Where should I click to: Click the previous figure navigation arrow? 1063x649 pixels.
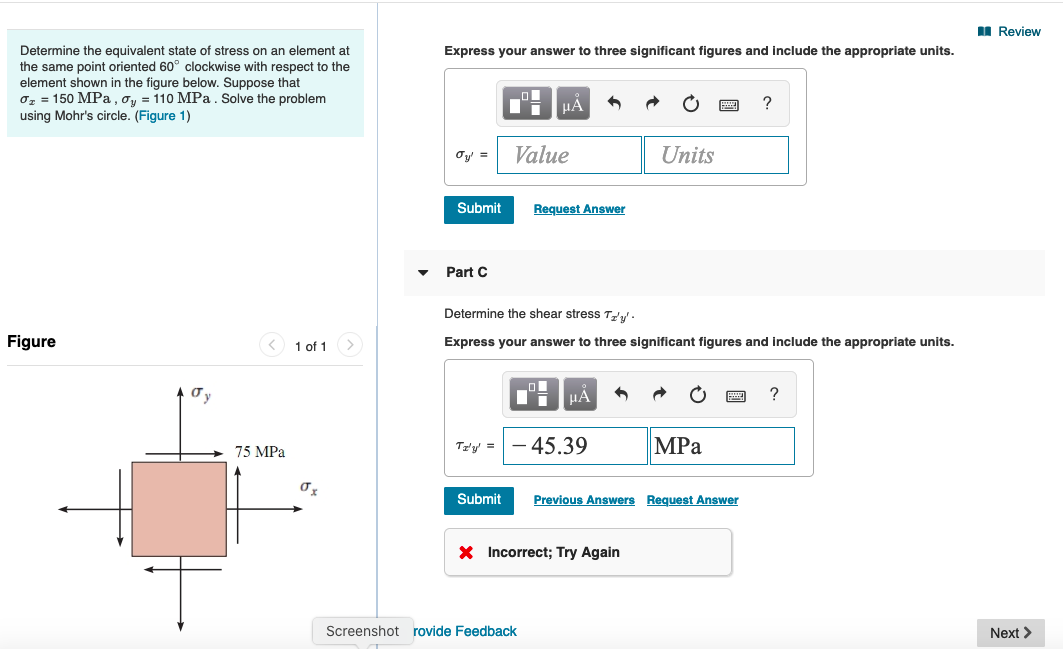(x=271, y=345)
